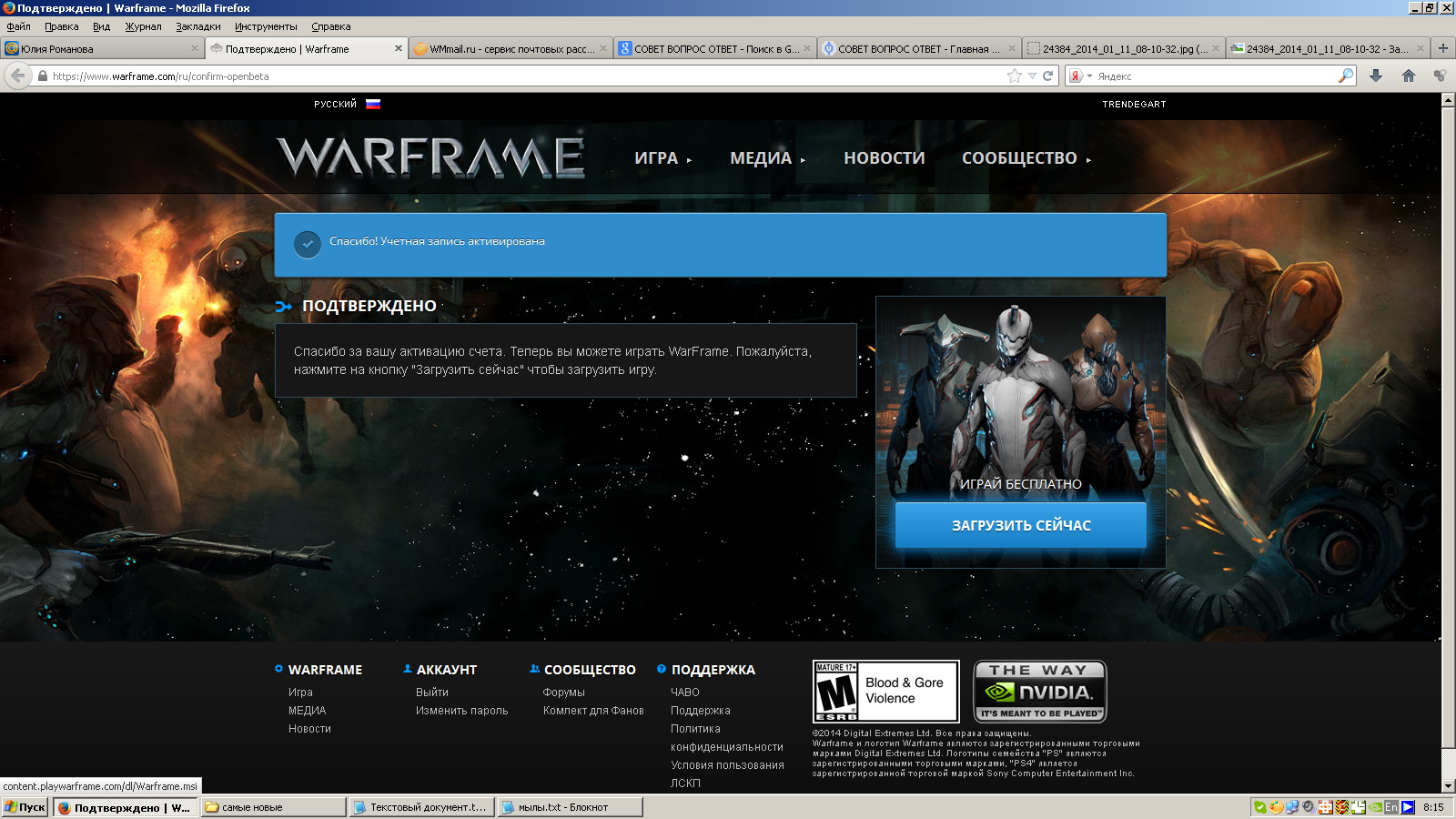Open a new tab with the plus button
This screenshot has width=1456, height=819.
click(x=1442, y=48)
